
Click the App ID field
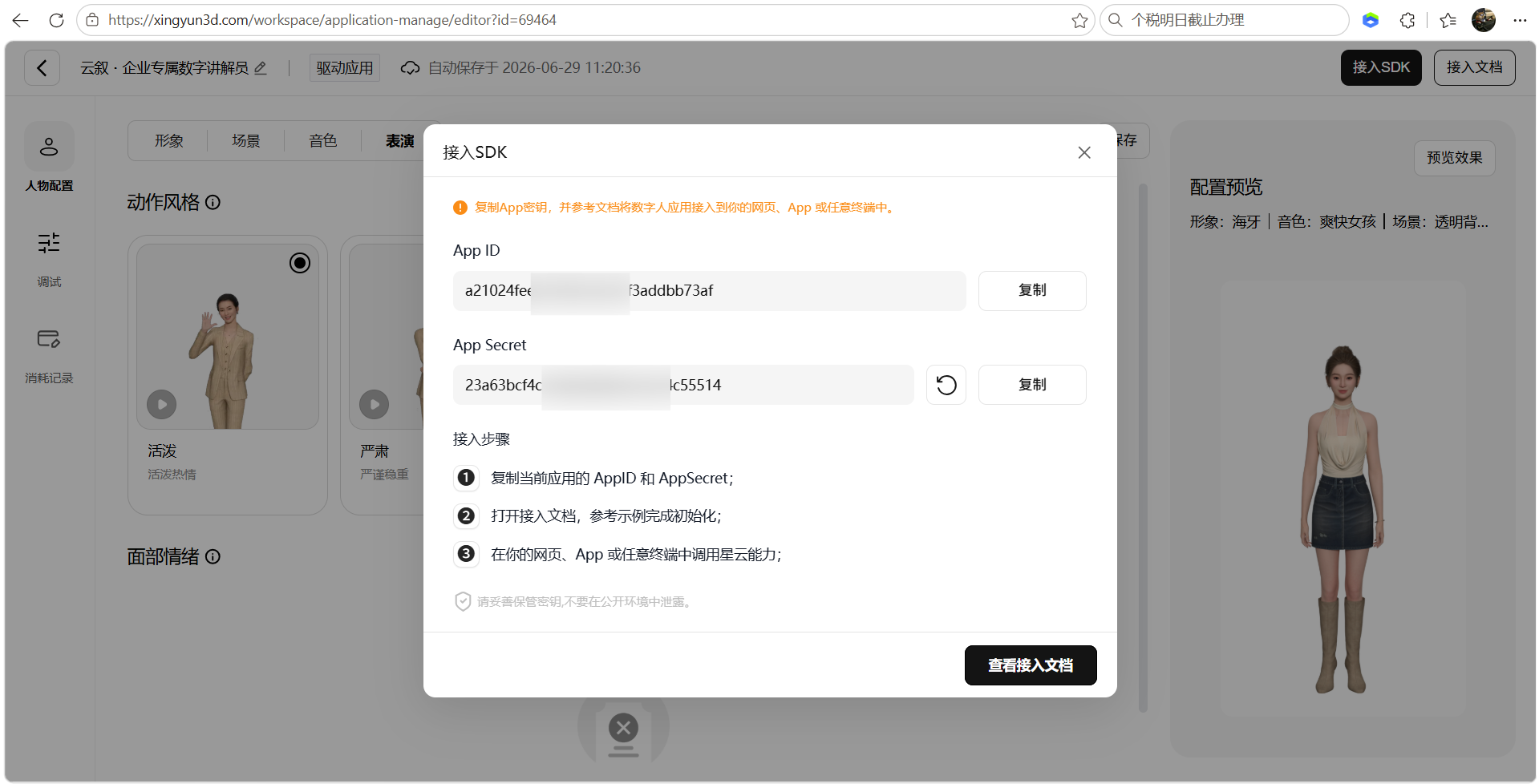709,290
